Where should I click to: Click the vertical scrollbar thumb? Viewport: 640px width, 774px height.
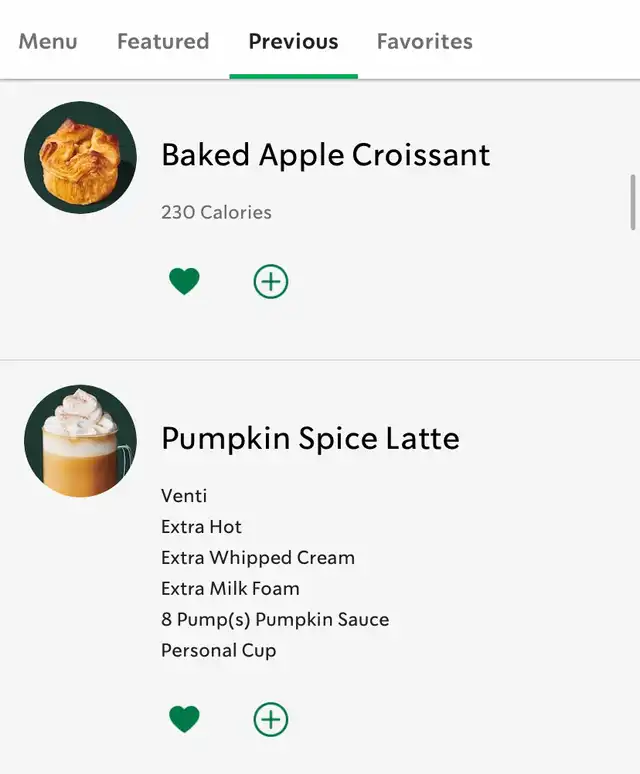click(633, 202)
